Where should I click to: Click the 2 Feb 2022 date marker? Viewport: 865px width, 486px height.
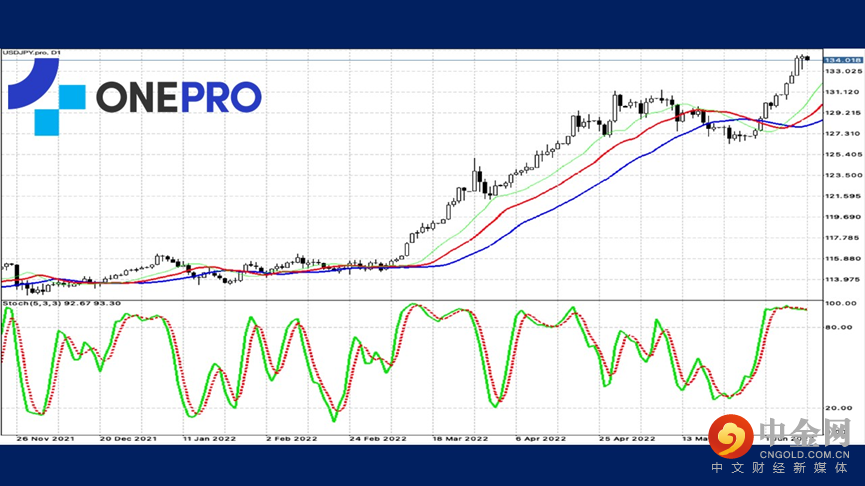[291, 439]
